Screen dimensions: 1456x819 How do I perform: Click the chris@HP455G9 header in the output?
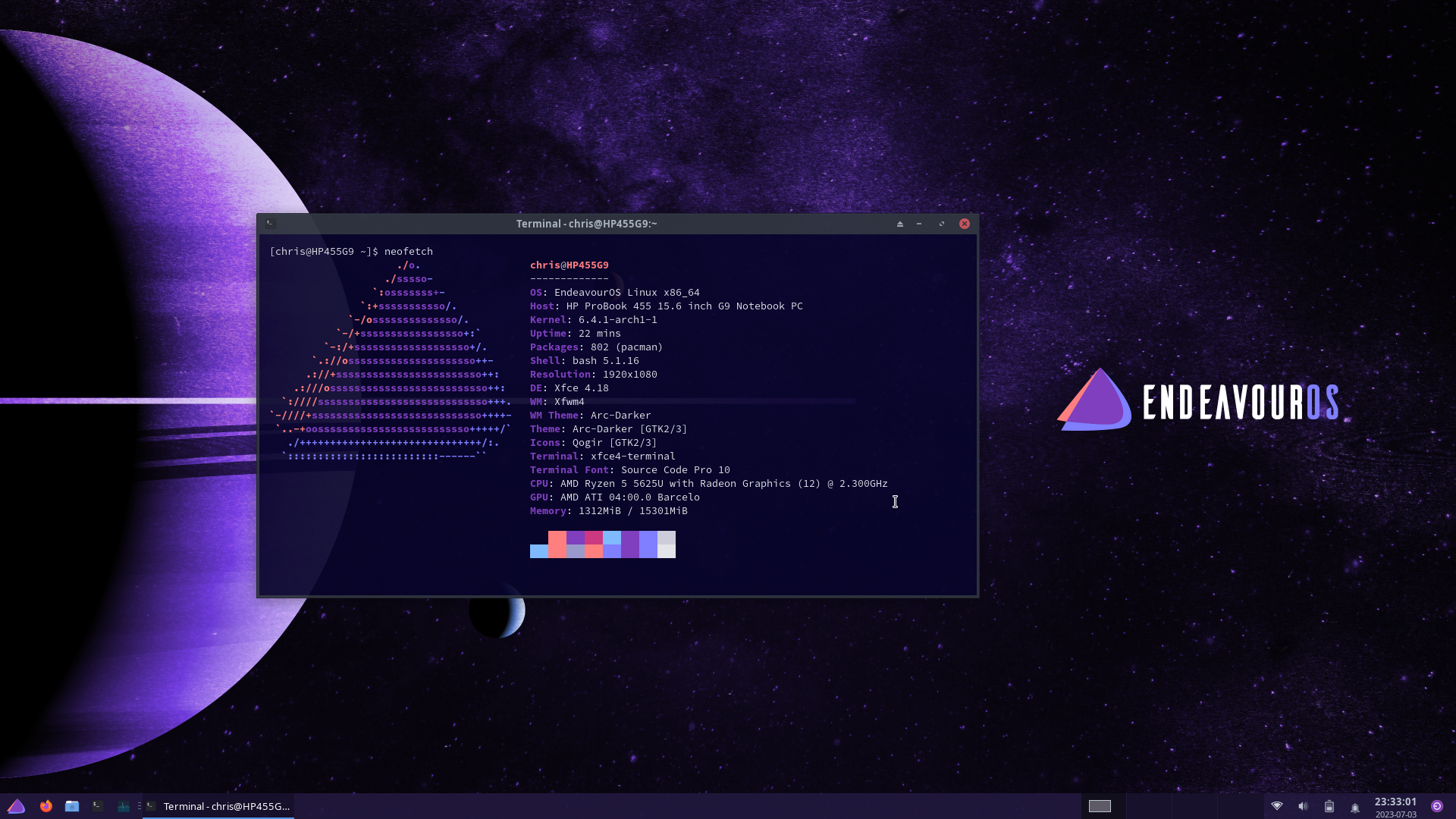pos(570,265)
